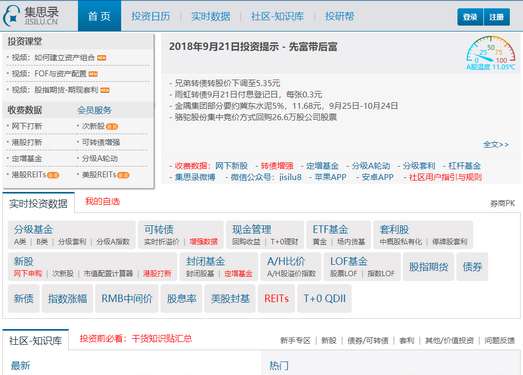The image size is (523, 375).
Task: Open 定增基金 in the sidebar list
Action: [x=27, y=158]
